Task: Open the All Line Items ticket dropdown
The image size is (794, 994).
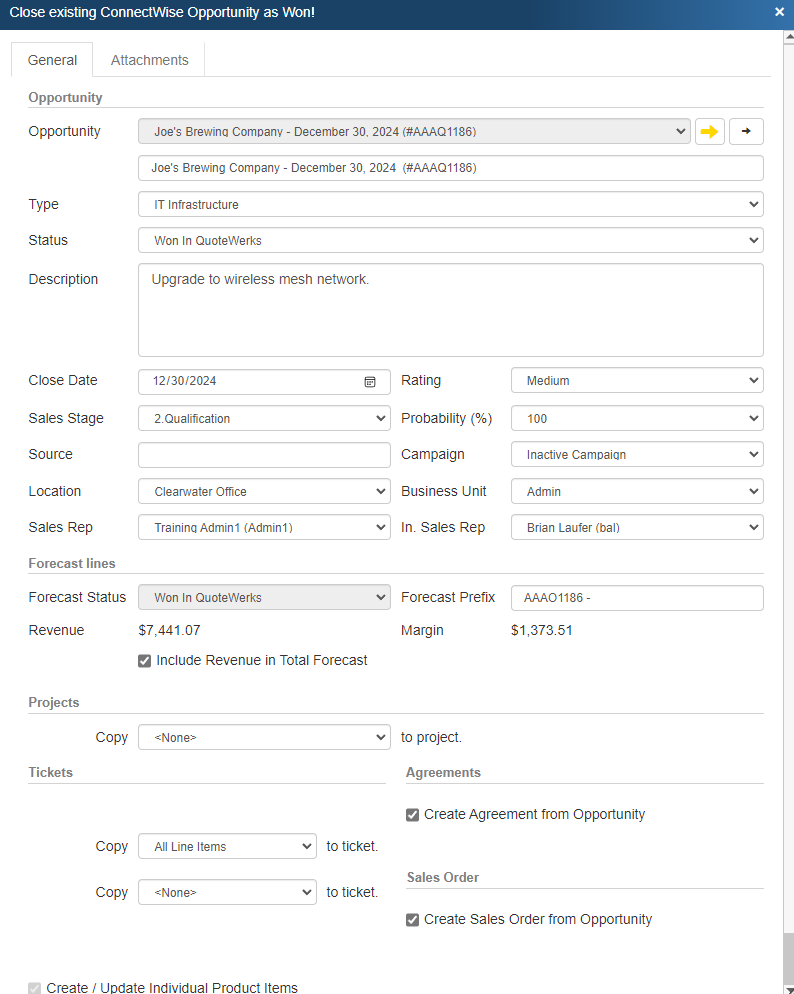Action: [x=227, y=847]
